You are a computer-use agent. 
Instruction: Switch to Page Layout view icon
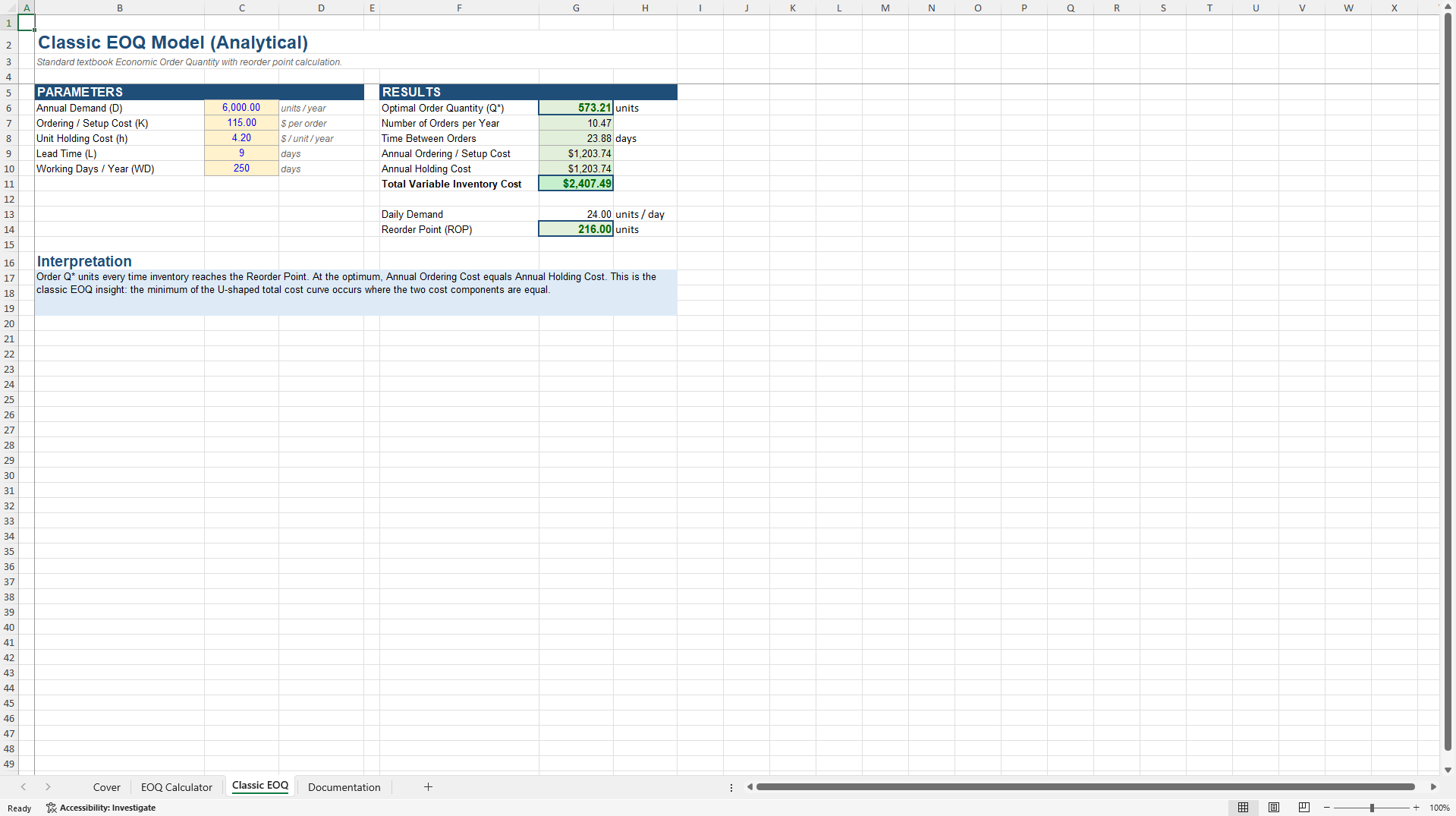click(x=1274, y=808)
